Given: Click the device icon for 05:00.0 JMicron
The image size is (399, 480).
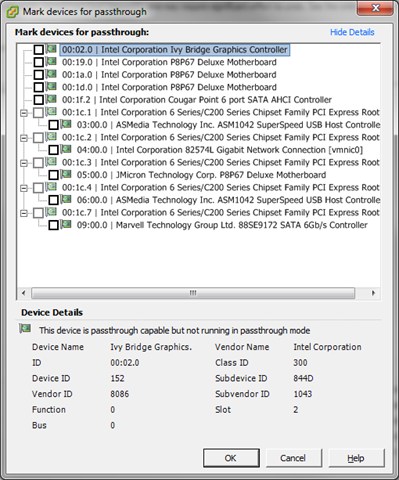Looking at the screenshot, I should click(66, 174).
